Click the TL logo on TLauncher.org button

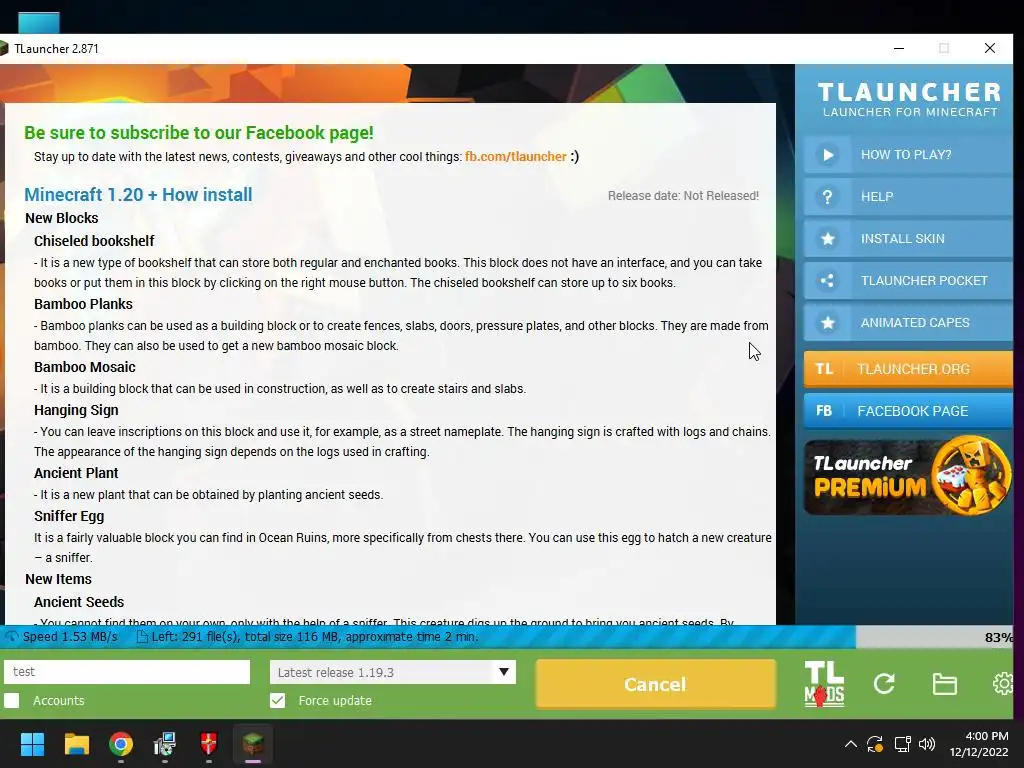point(824,369)
